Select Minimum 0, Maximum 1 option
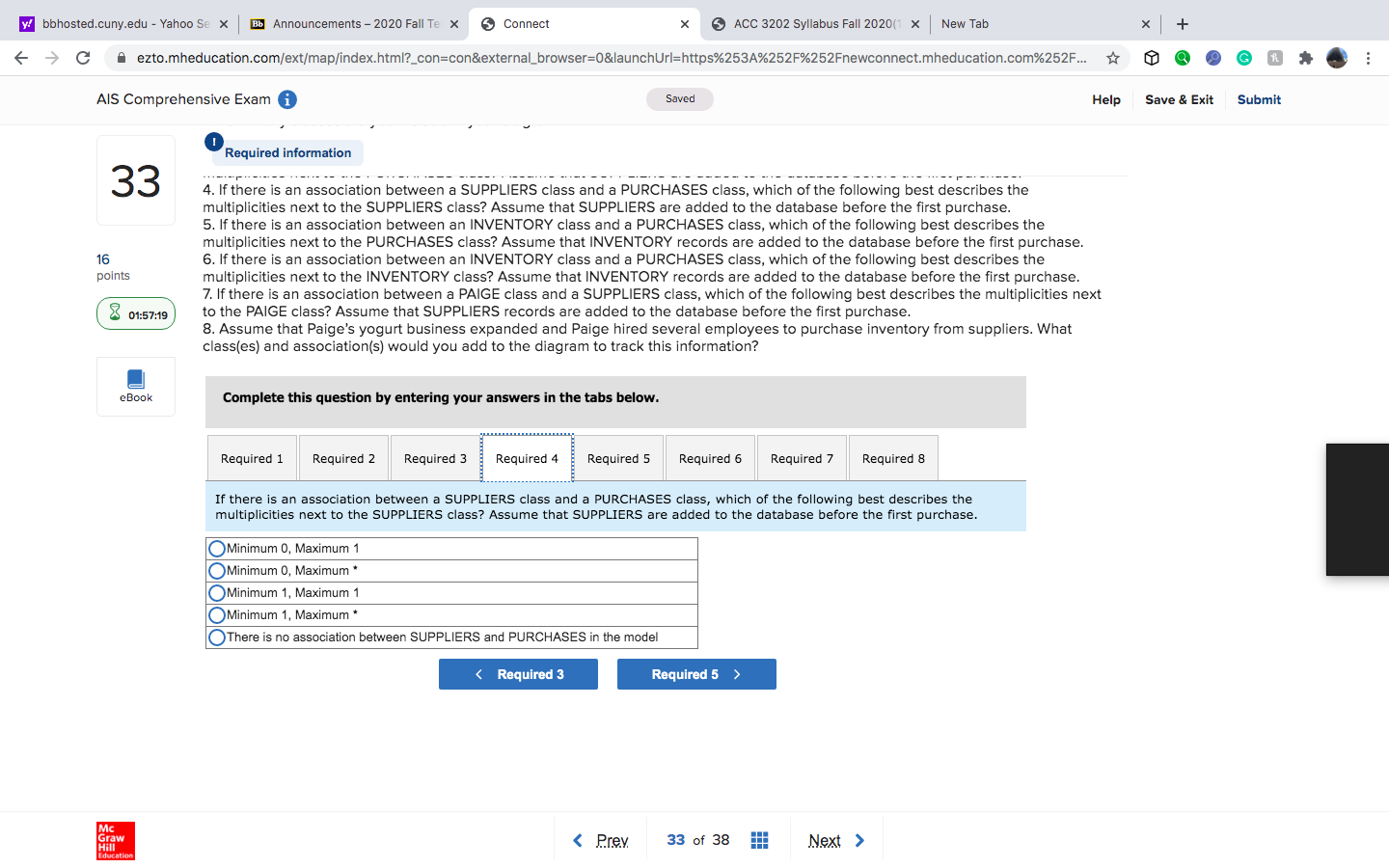The width and height of the screenshot is (1389, 868). [216, 548]
